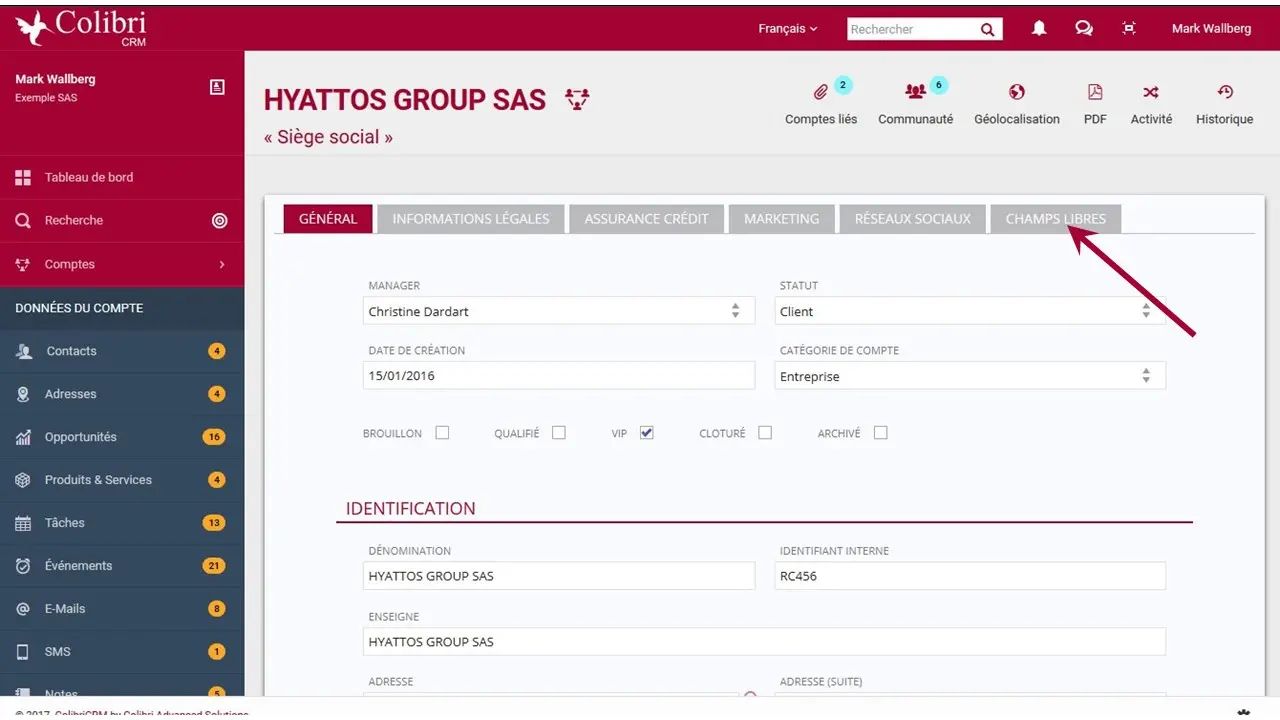Check the Brouillon checkbox

pyautogui.click(x=442, y=433)
